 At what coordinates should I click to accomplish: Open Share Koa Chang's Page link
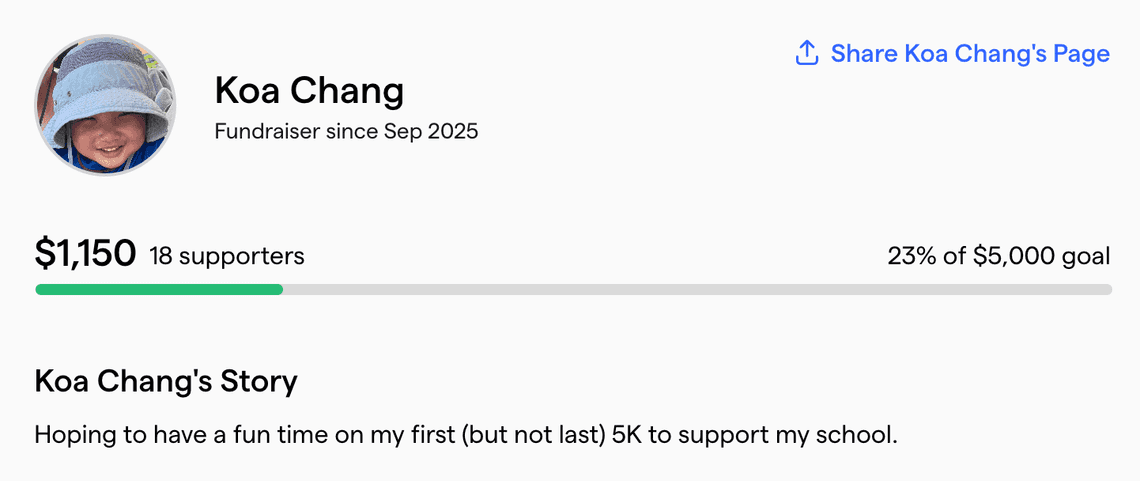pos(969,53)
